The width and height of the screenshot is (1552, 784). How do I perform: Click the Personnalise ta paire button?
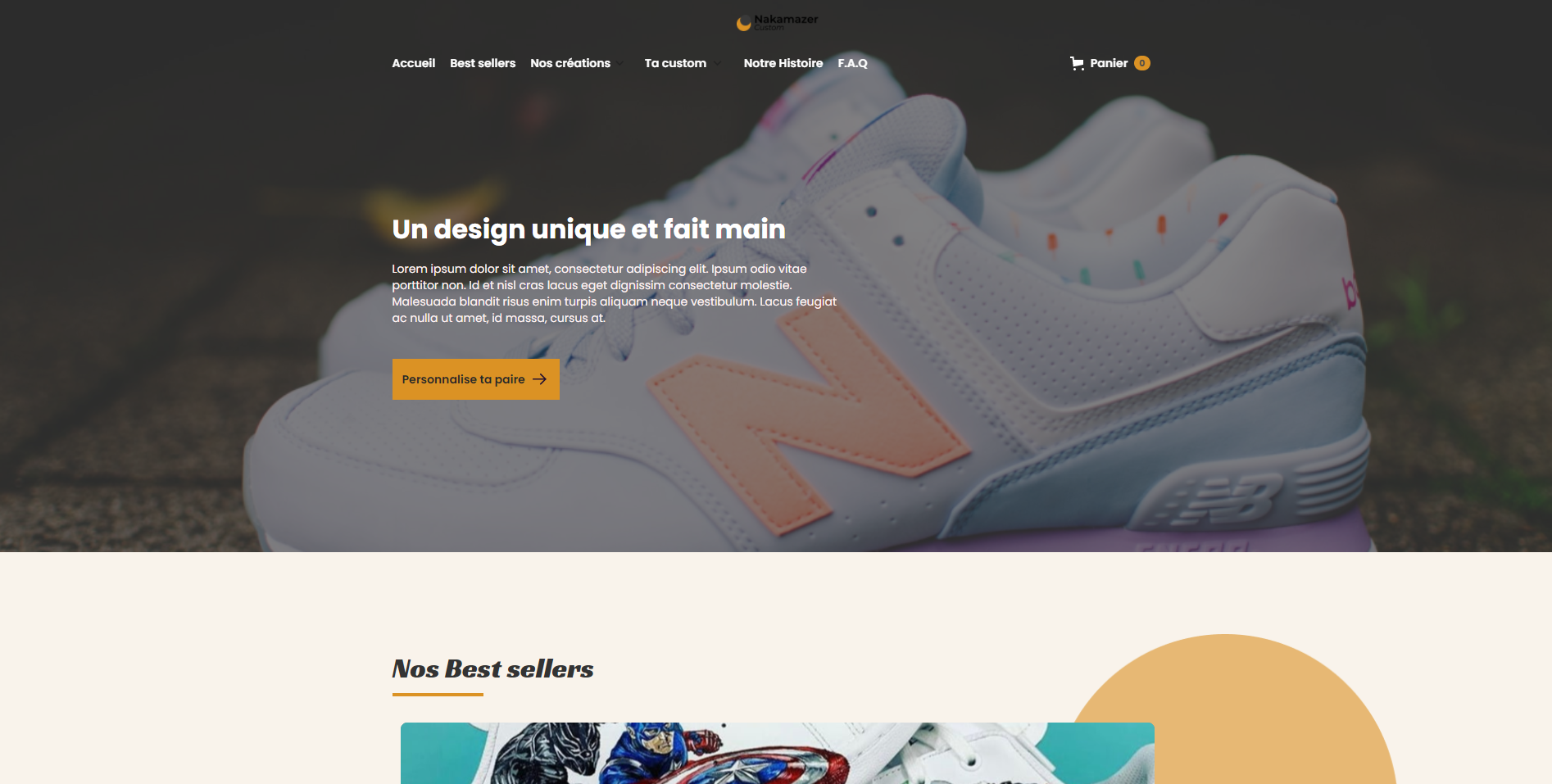476,379
